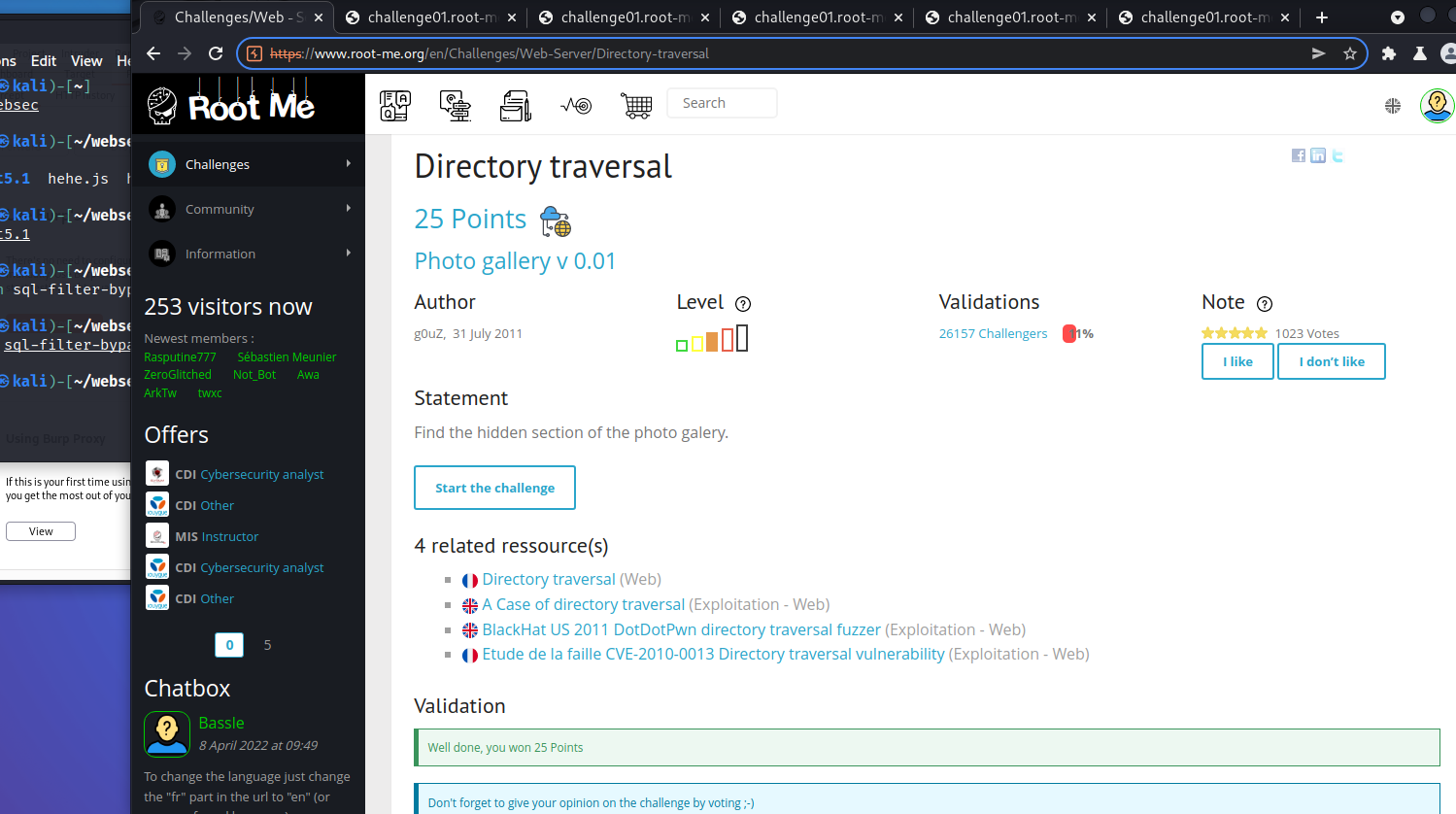Click inside the Search field
This screenshot has width=1456, height=814.
[722, 103]
